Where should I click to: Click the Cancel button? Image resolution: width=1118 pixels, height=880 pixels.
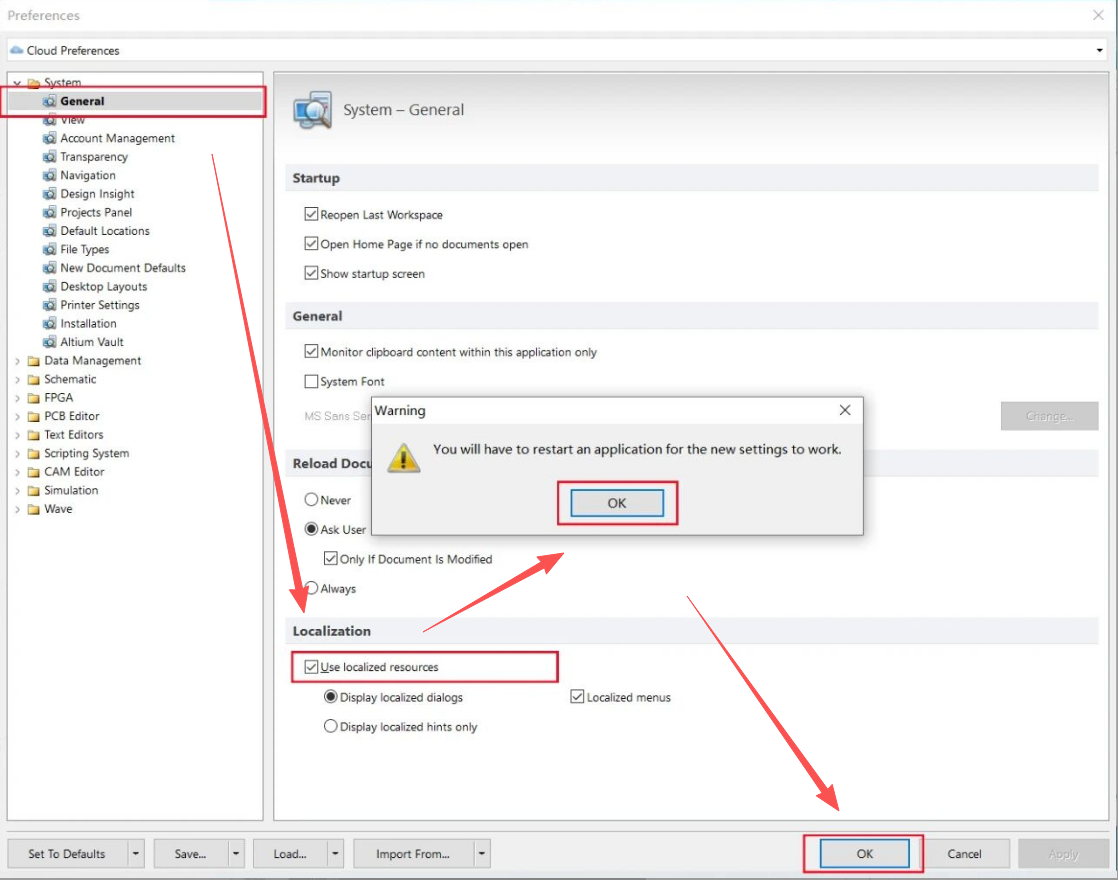click(x=964, y=854)
